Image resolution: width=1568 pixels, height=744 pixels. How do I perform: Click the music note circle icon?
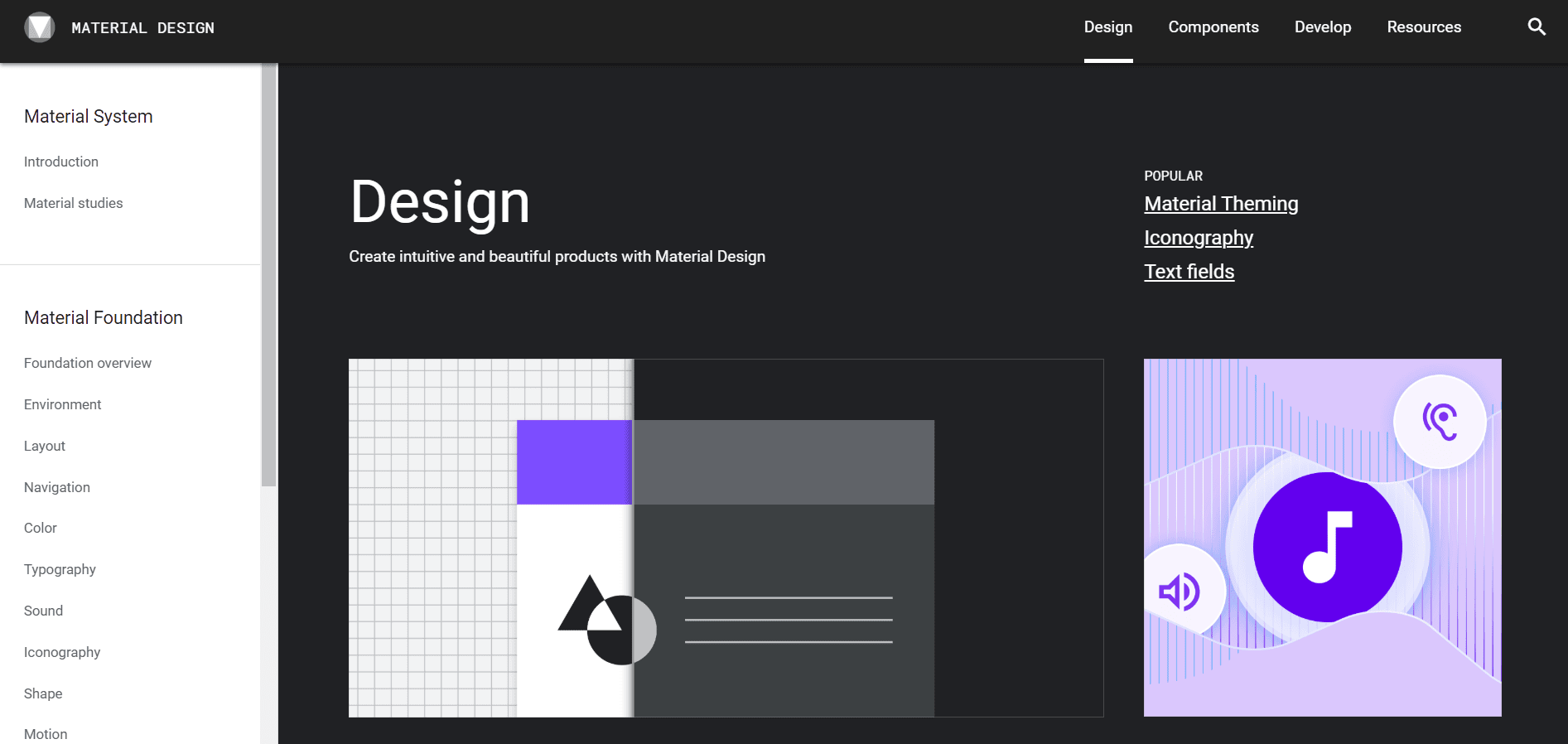tap(1328, 547)
